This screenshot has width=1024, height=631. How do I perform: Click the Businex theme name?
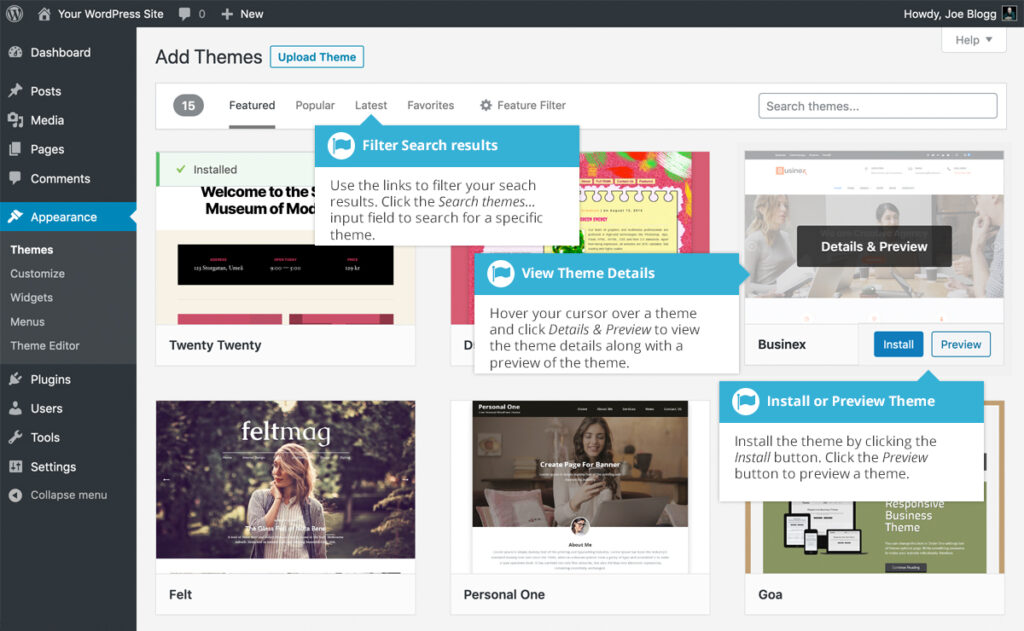[782, 344]
